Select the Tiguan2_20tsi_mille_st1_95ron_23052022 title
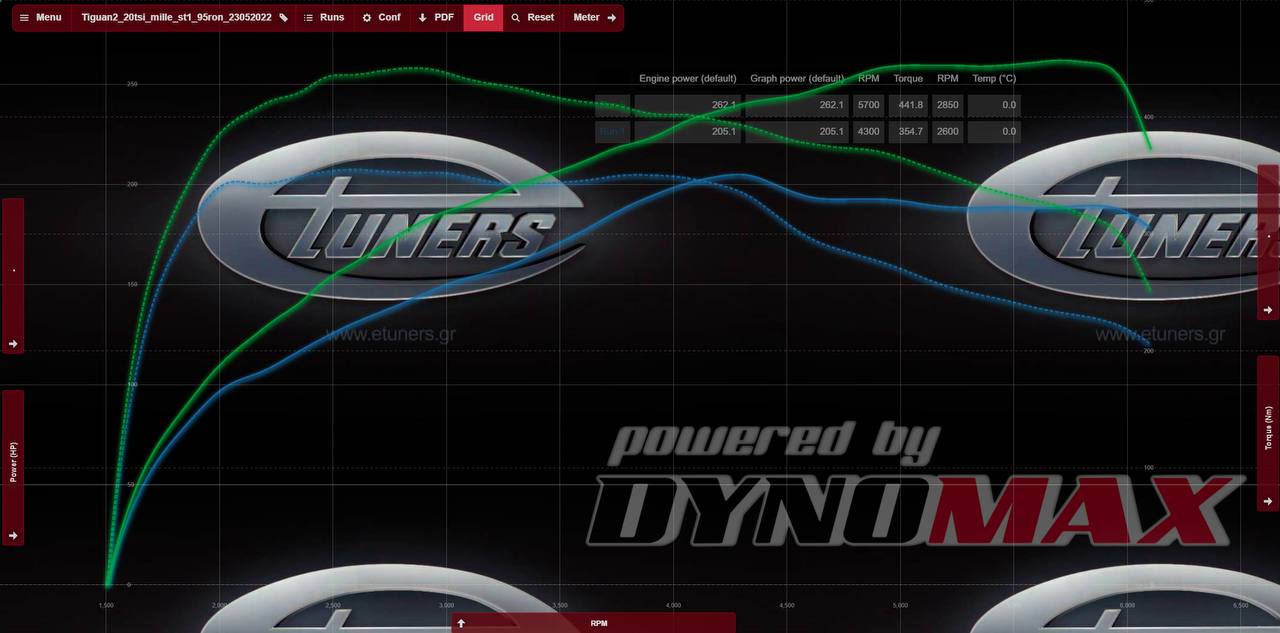The width and height of the screenshot is (1280, 633). [x=178, y=18]
